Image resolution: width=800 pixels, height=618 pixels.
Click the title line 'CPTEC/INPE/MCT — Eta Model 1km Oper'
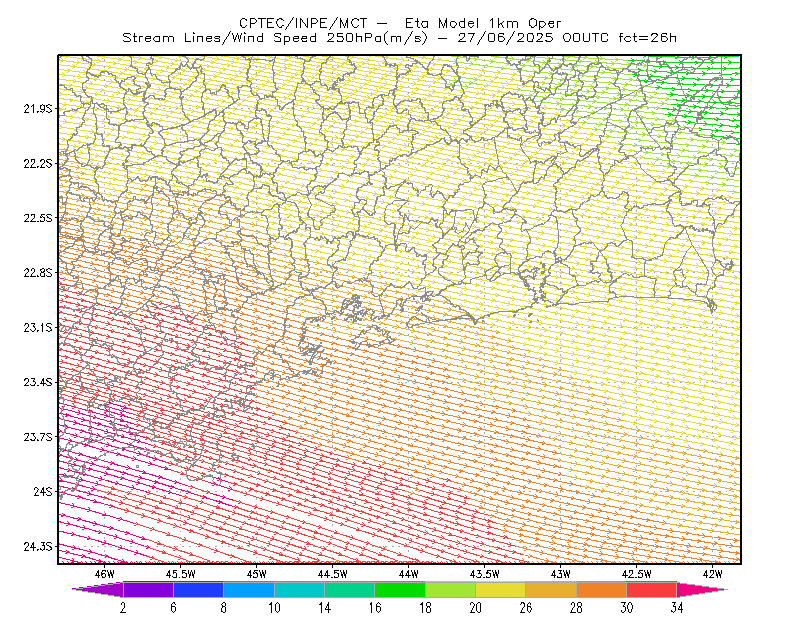tap(400, 23)
